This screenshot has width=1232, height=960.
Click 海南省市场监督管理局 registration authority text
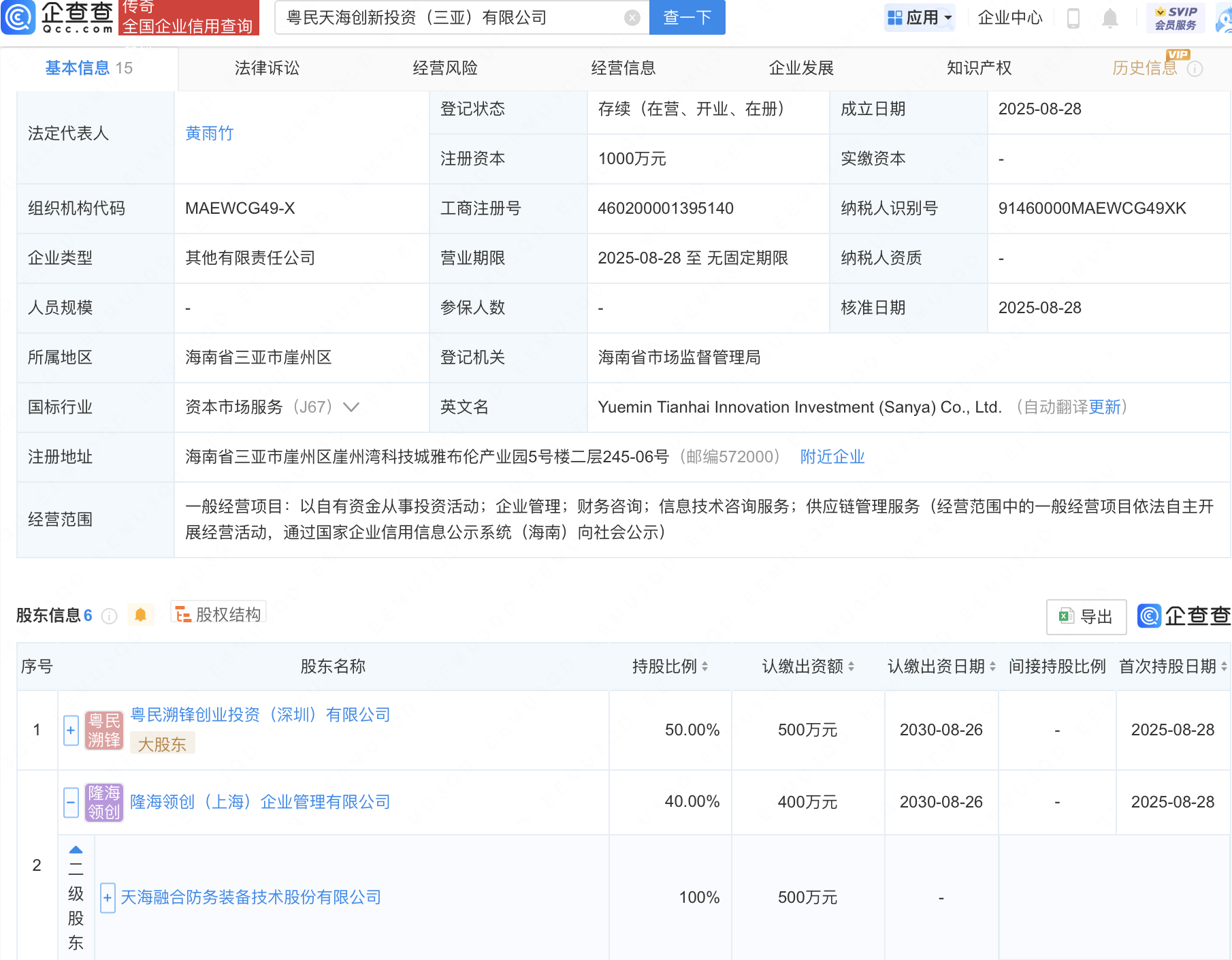tap(679, 357)
